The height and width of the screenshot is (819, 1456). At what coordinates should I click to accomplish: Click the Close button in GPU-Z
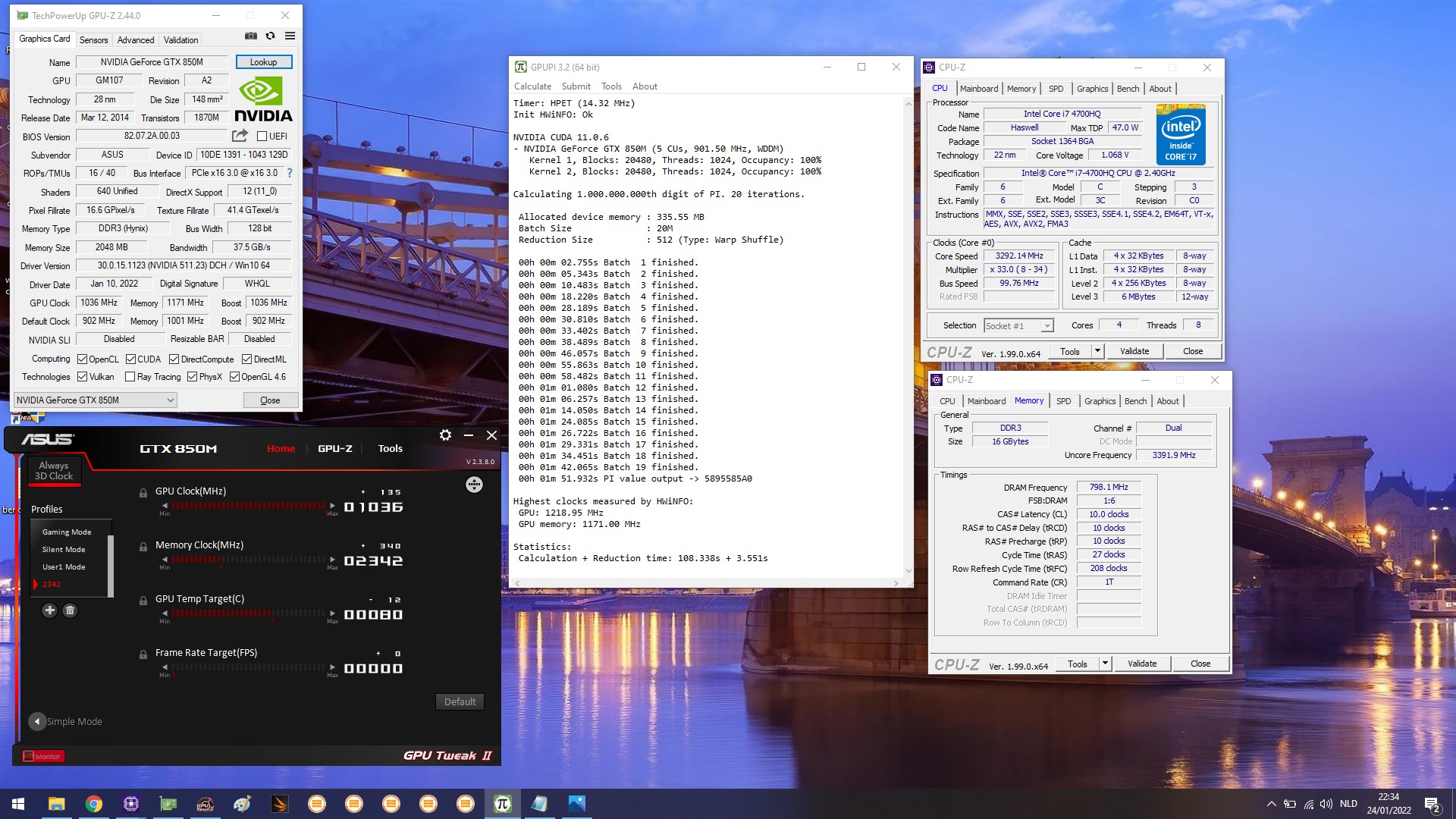coord(270,400)
